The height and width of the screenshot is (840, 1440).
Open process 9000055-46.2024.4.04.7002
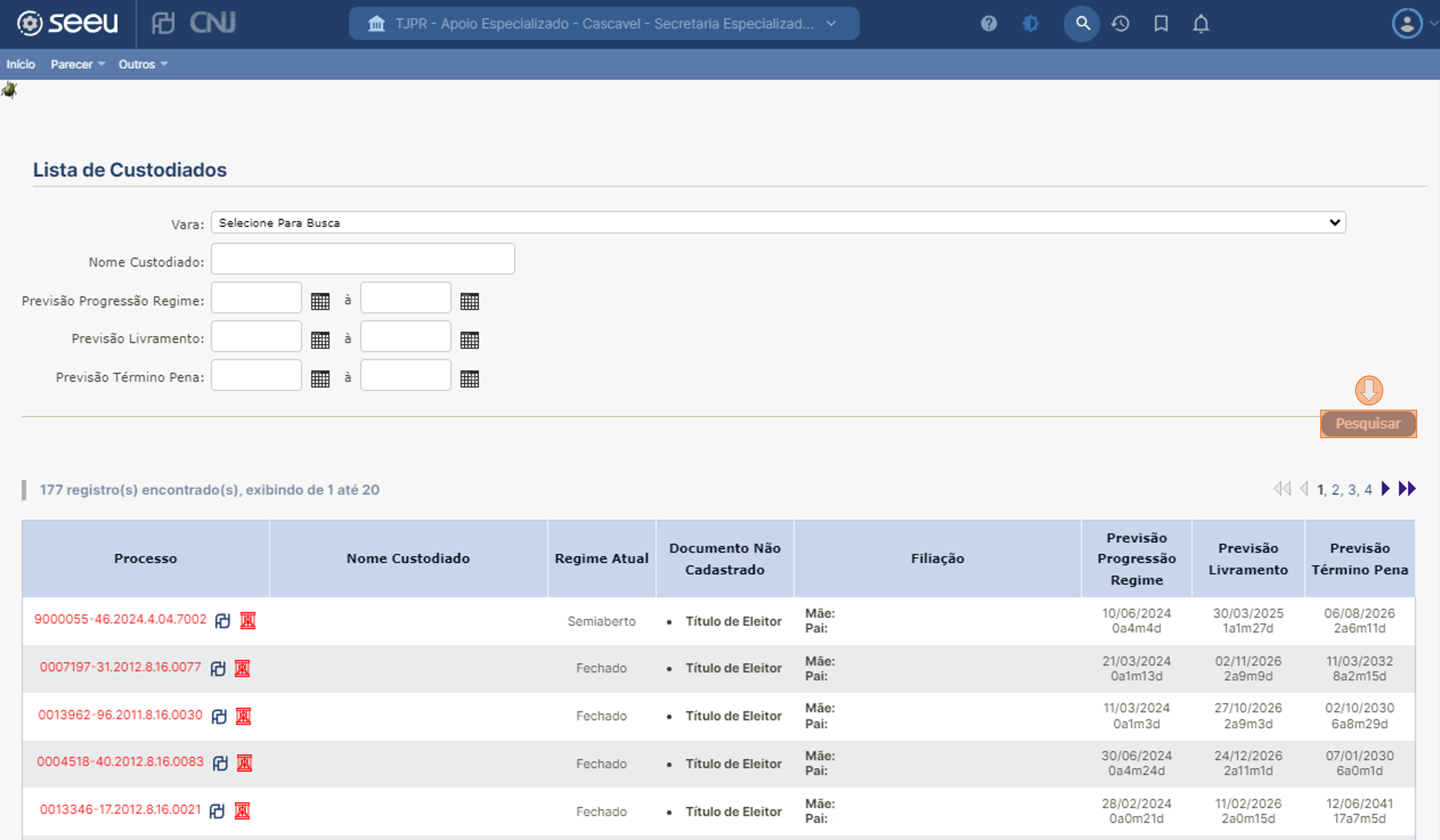[x=120, y=619]
